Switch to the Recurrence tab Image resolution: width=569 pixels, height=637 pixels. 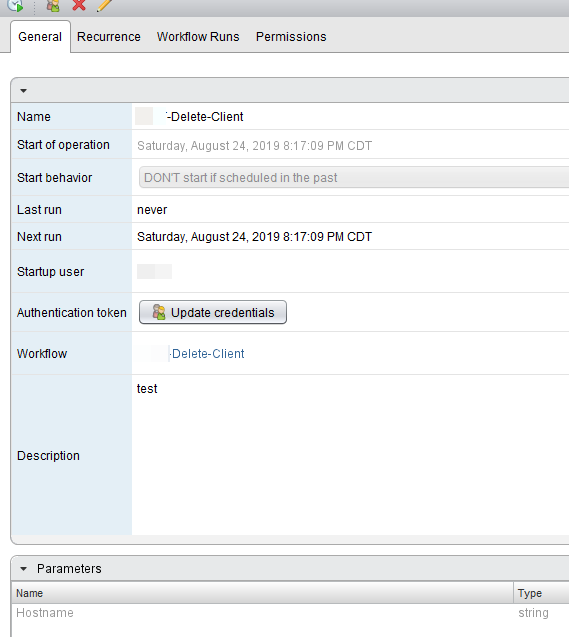pyautogui.click(x=108, y=37)
